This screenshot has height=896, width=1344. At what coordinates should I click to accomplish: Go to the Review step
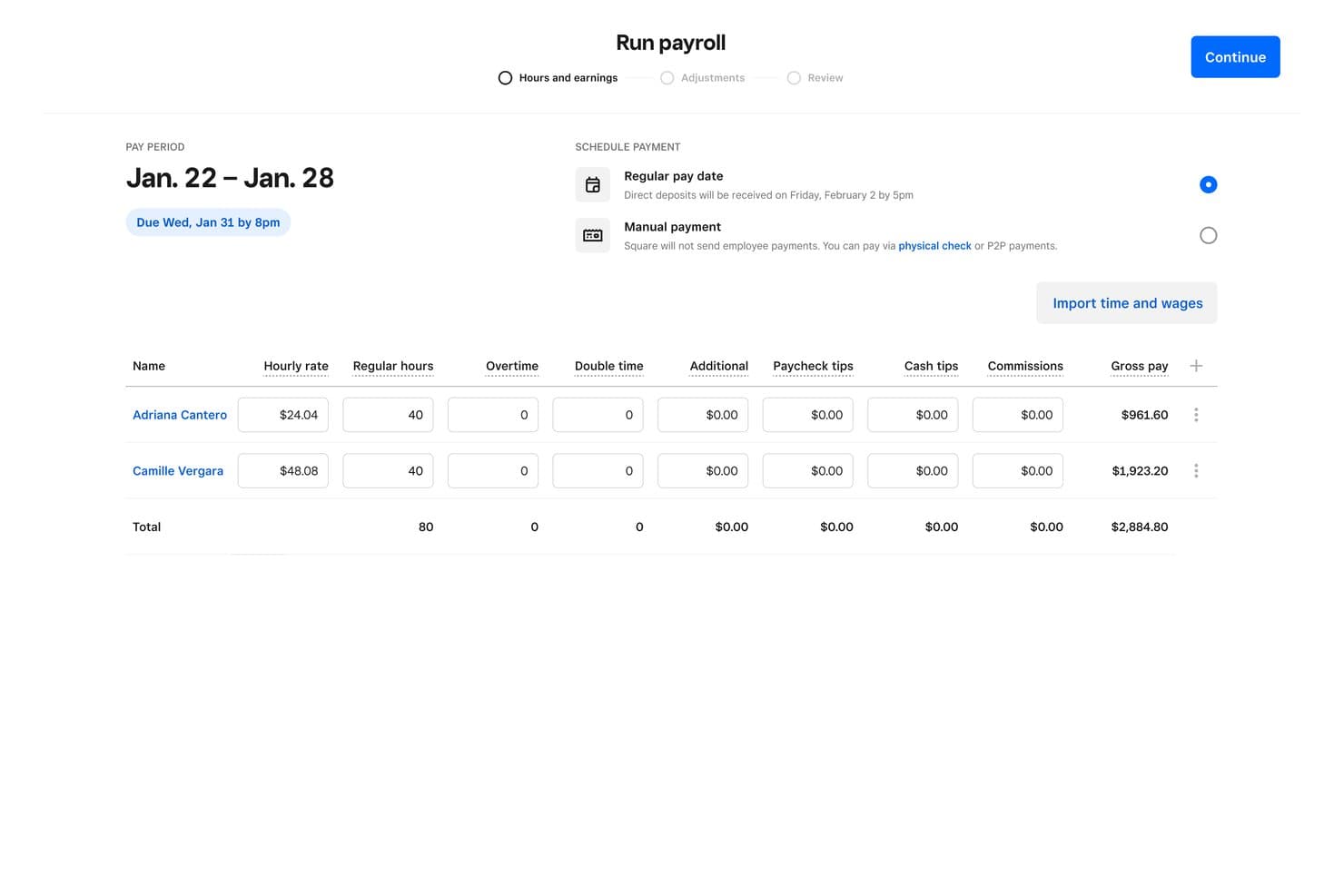coord(815,78)
